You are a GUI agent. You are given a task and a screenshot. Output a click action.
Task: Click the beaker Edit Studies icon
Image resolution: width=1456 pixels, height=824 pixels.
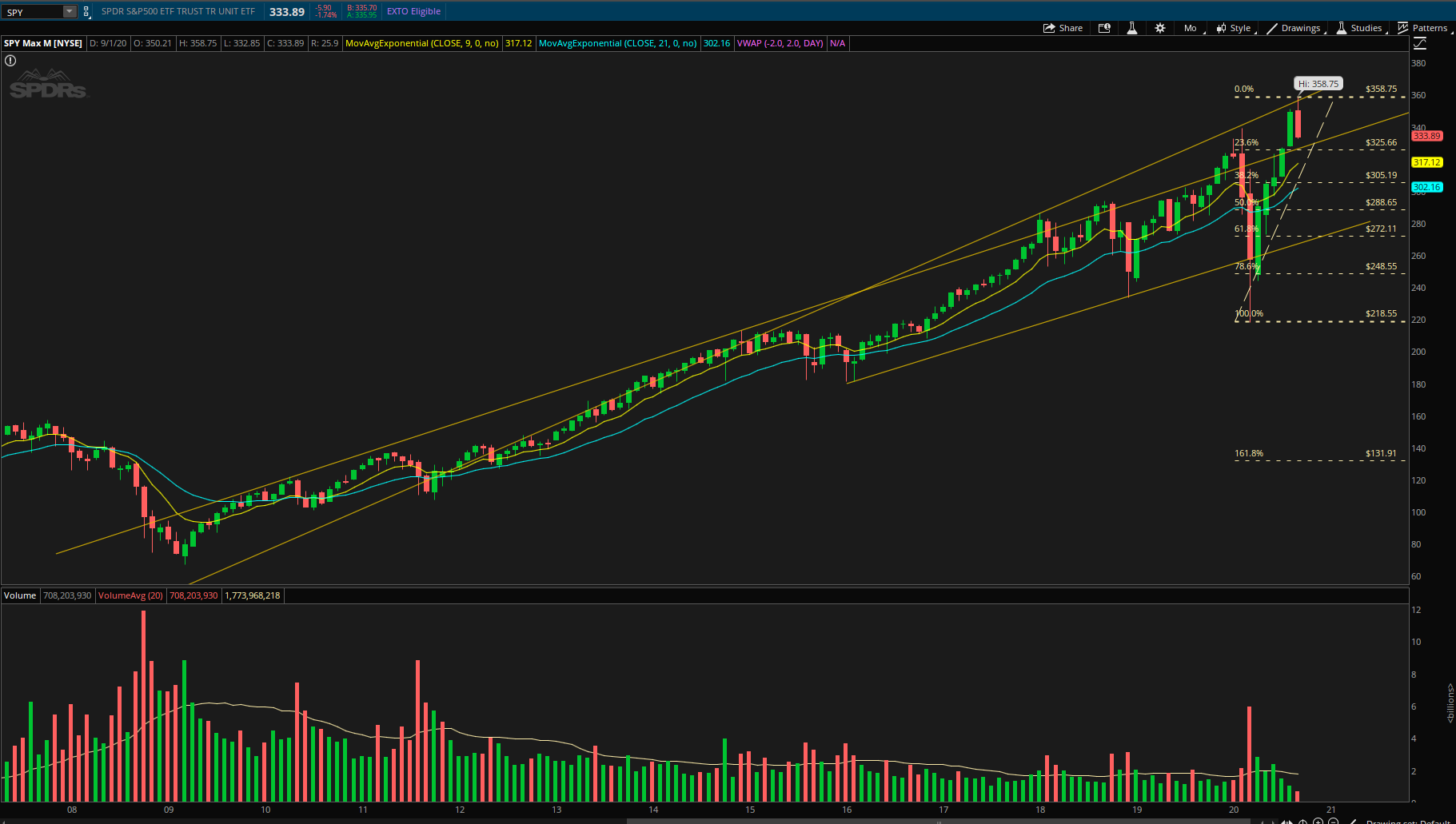pos(1132,28)
